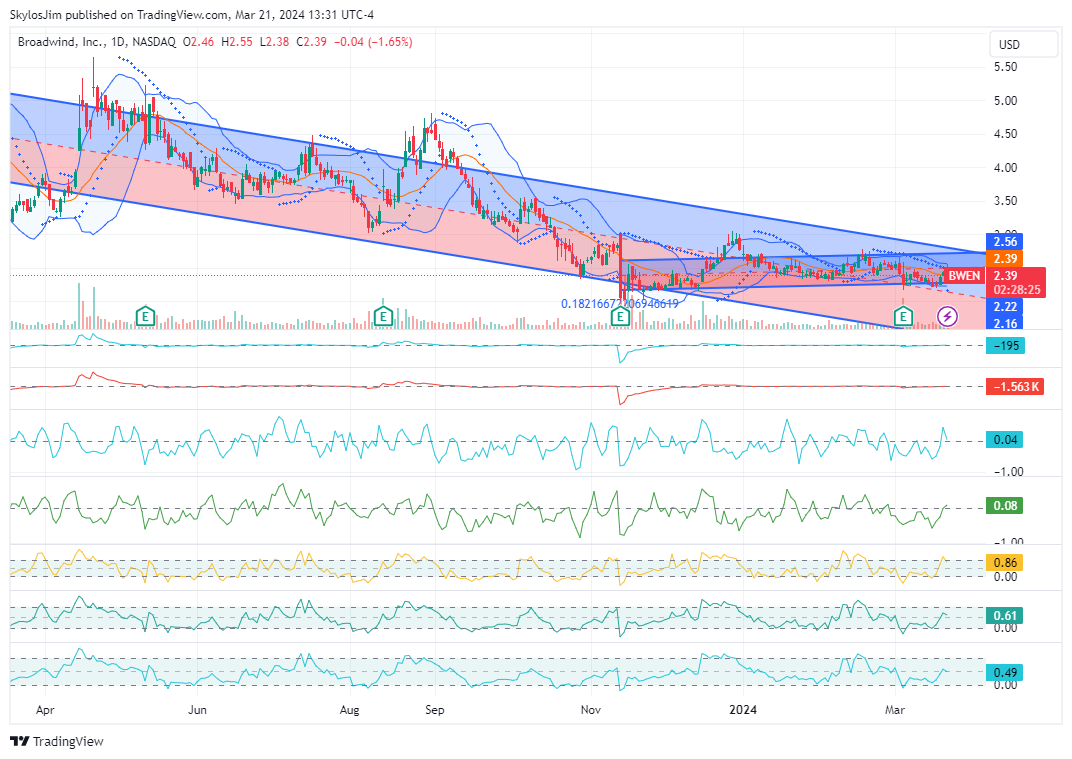Image resolution: width=1072 pixels, height=759 pixels.
Task: Click the green 0.08 indicator value tag
Action: click(x=1004, y=506)
